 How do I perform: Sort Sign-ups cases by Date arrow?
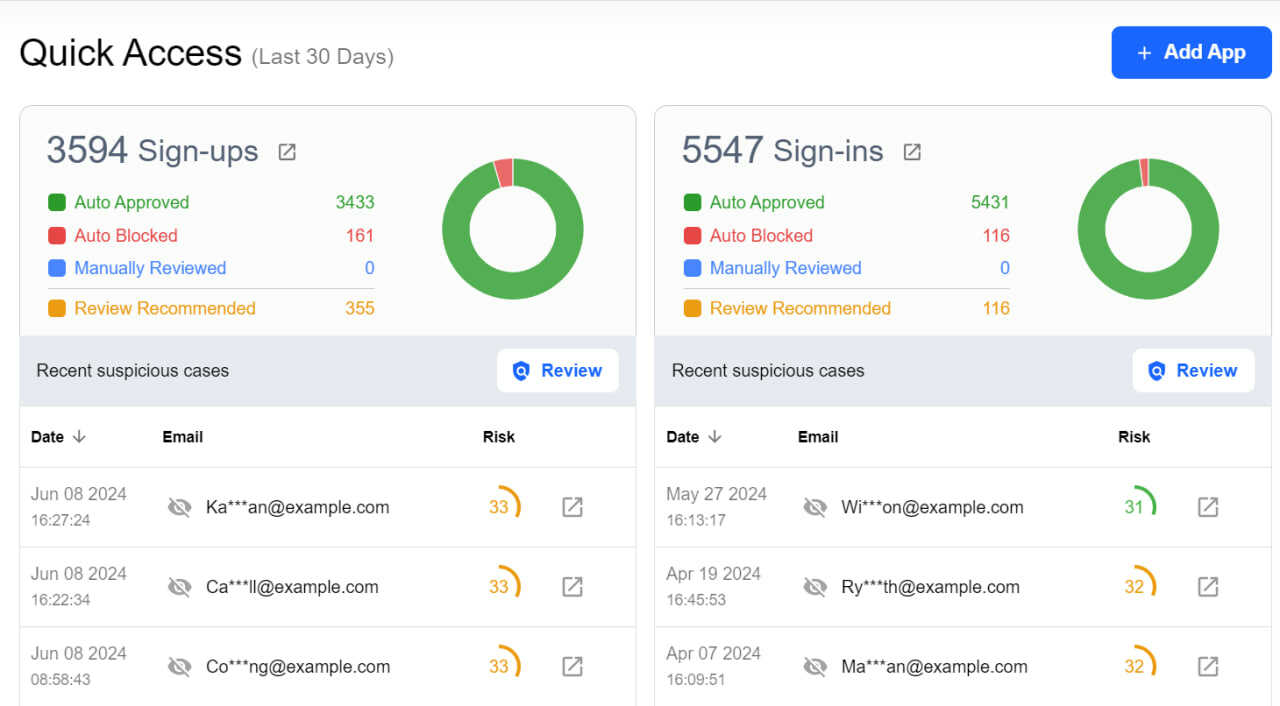pos(80,437)
